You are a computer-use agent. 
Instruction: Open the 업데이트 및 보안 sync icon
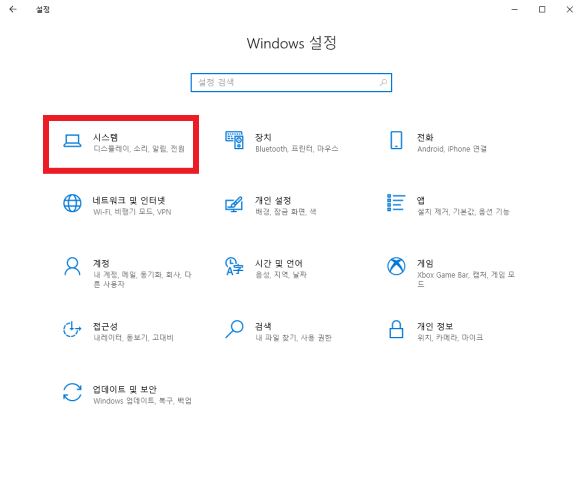pyautogui.click(x=72, y=392)
